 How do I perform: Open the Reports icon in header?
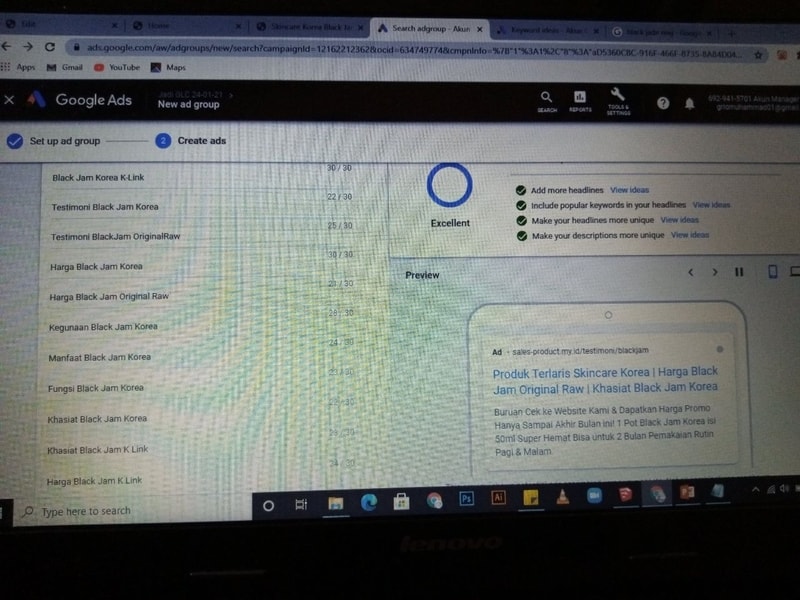click(580, 99)
